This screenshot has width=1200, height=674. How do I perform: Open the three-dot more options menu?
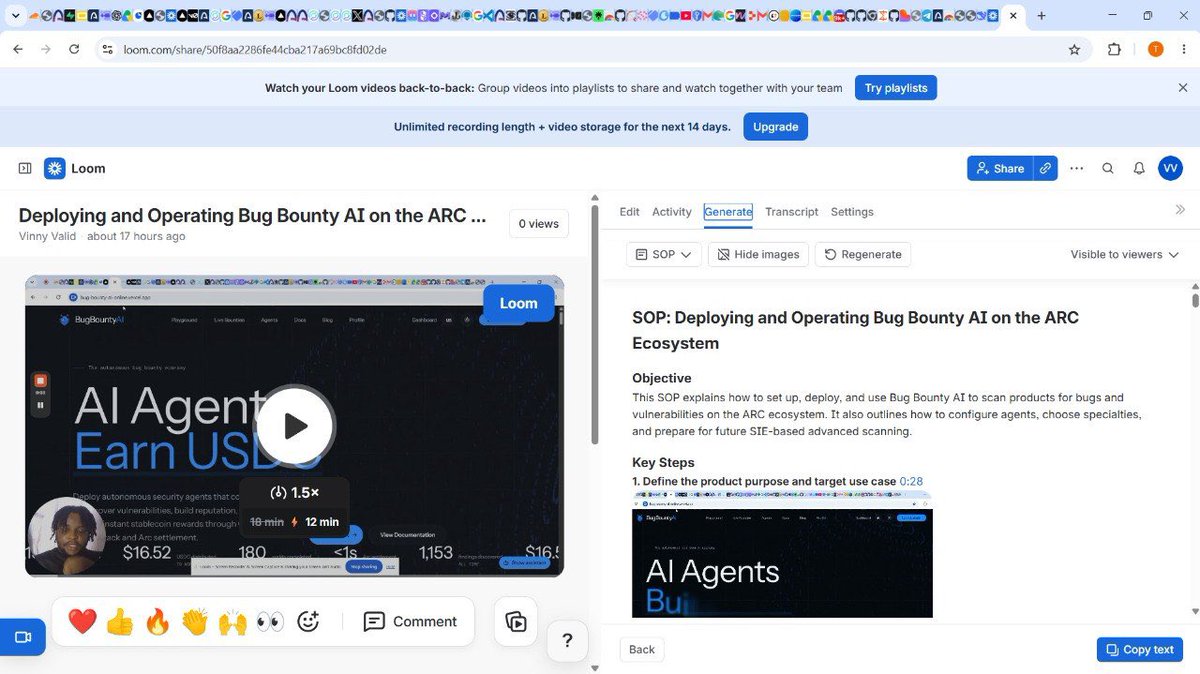coord(1076,169)
